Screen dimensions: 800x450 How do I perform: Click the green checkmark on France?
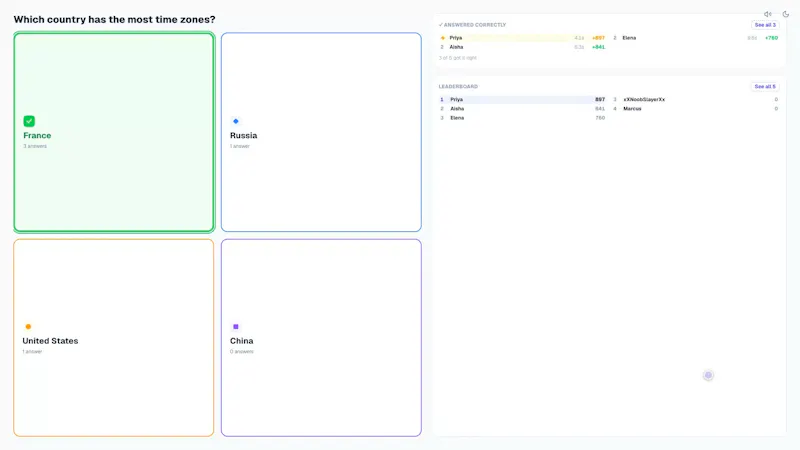(x=29, y=121)
